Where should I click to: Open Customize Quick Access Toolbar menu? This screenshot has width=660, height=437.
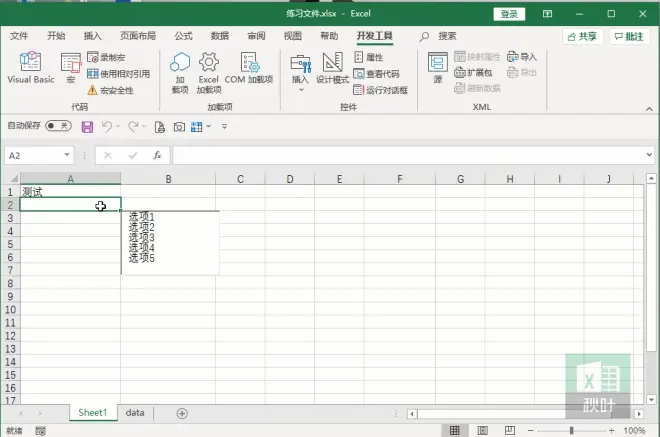point(224,126)
